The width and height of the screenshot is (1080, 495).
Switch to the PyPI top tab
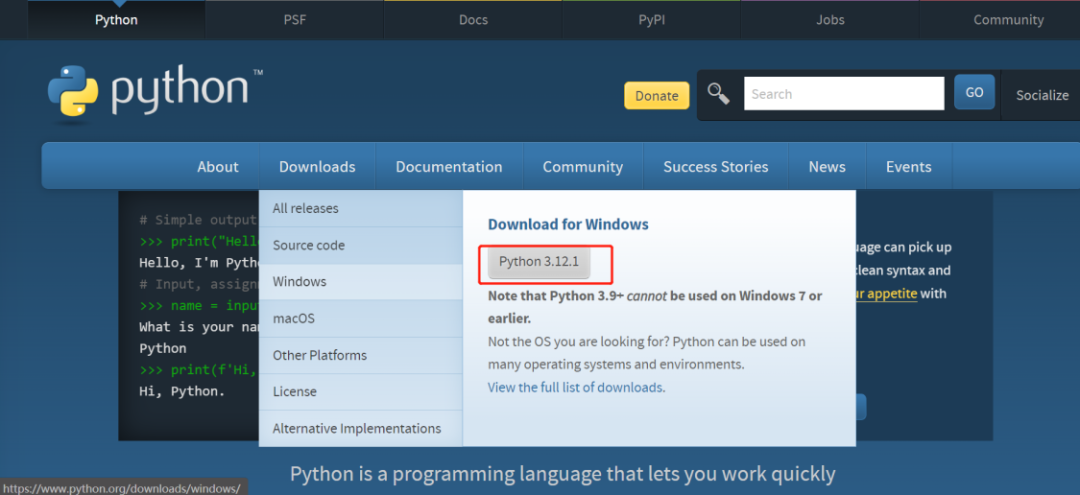(x=651, y=19)
